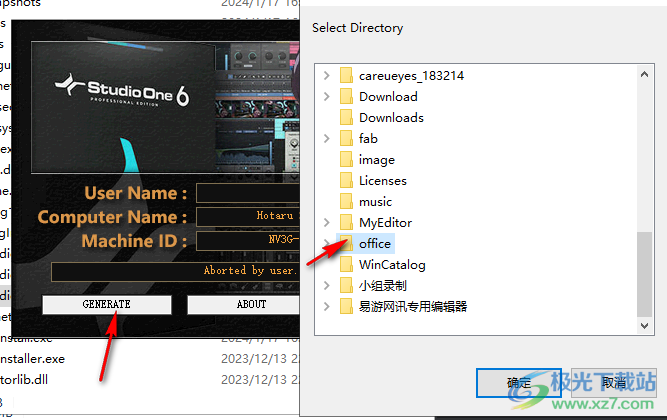Image resolution: width=667 pixels, height=420 pixels.
Task: Expand the Download folder node
Action: click(x=327, y=97)
